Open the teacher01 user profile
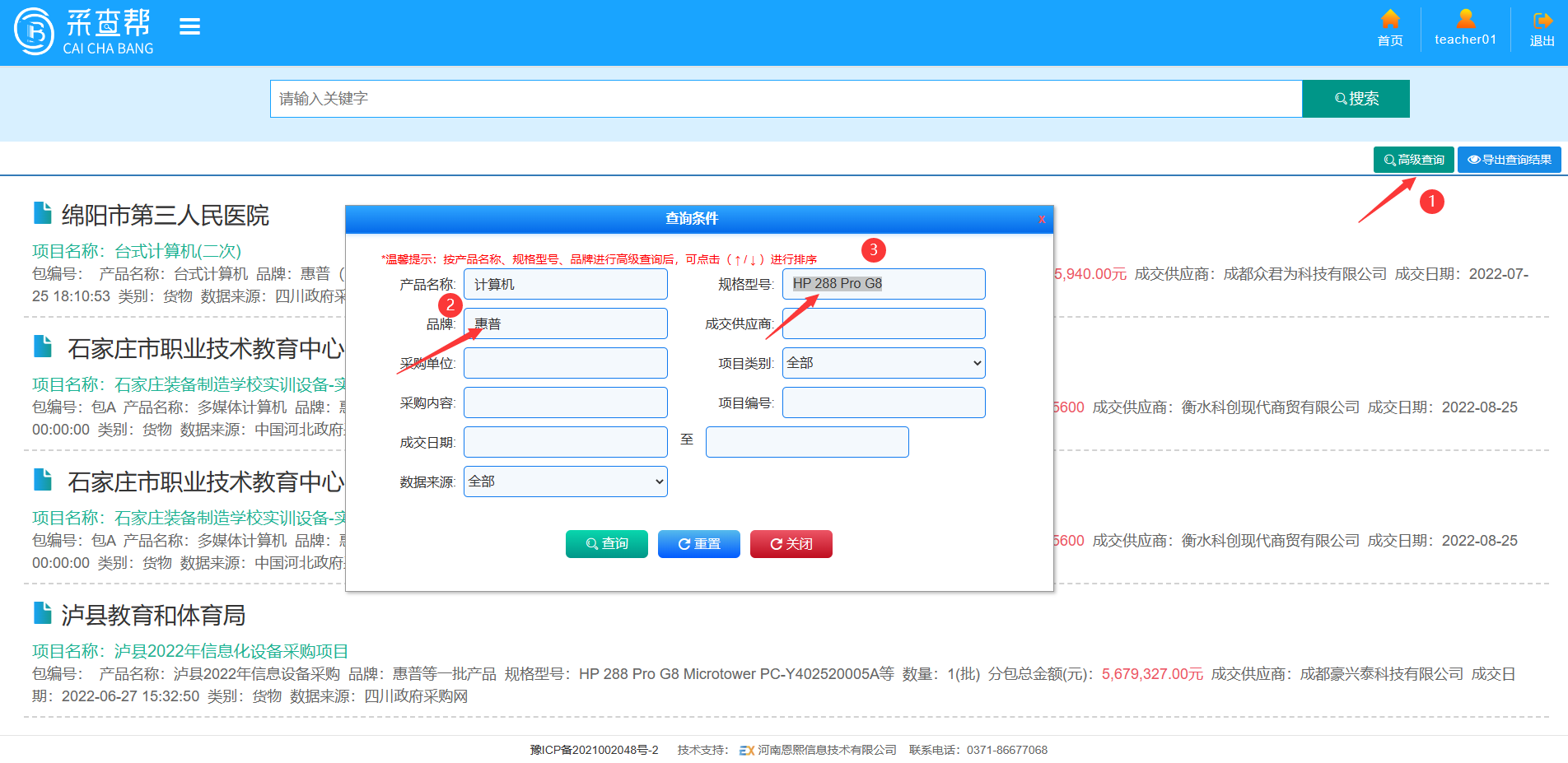Screen dimensions: 1568x763 tap(1465, 28)
